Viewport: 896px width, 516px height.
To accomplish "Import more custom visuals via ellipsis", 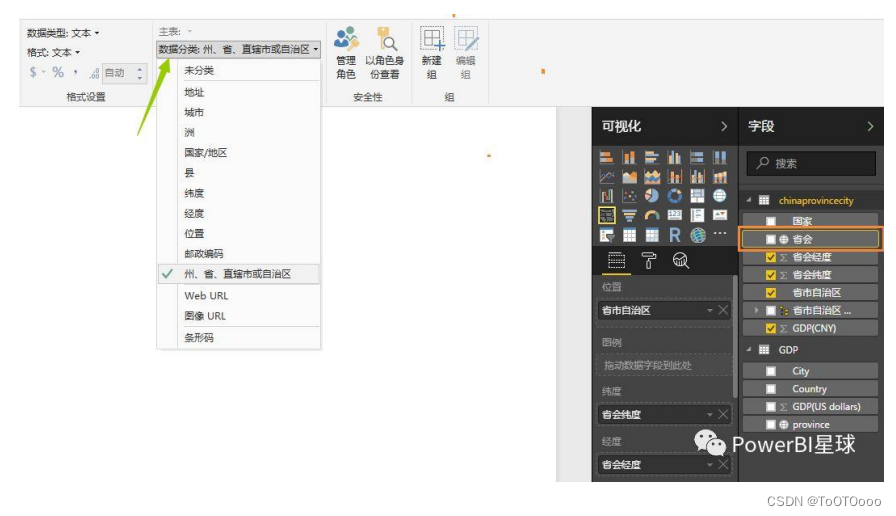I will coord(720,233).
